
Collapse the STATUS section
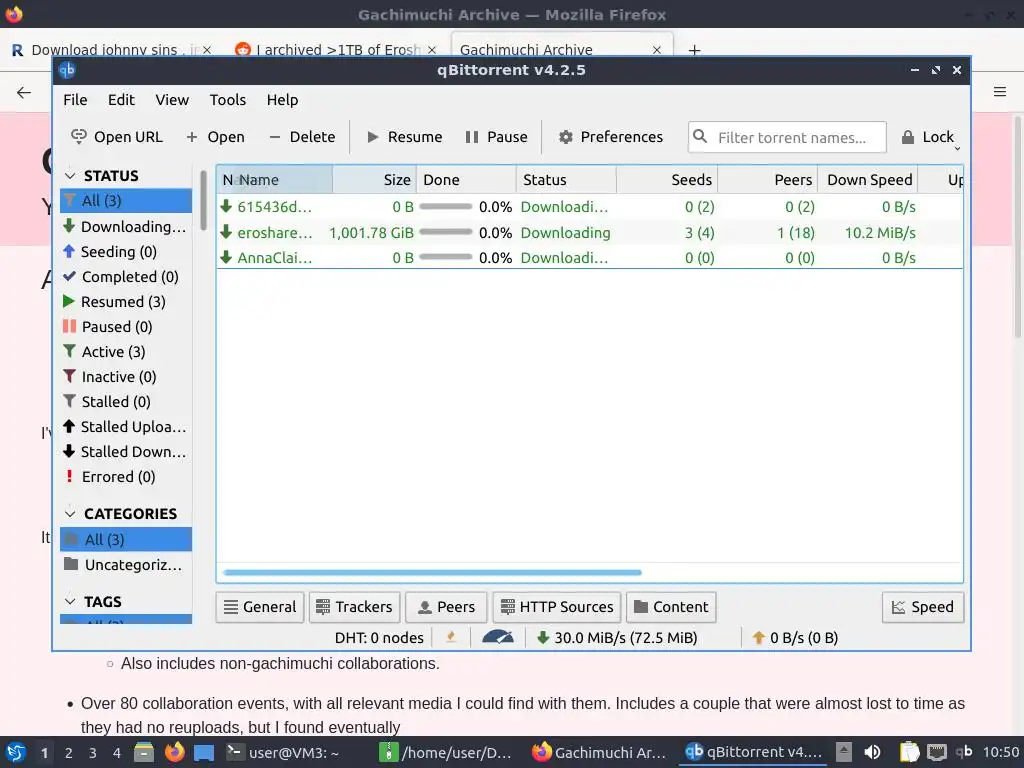pos(70,176)
